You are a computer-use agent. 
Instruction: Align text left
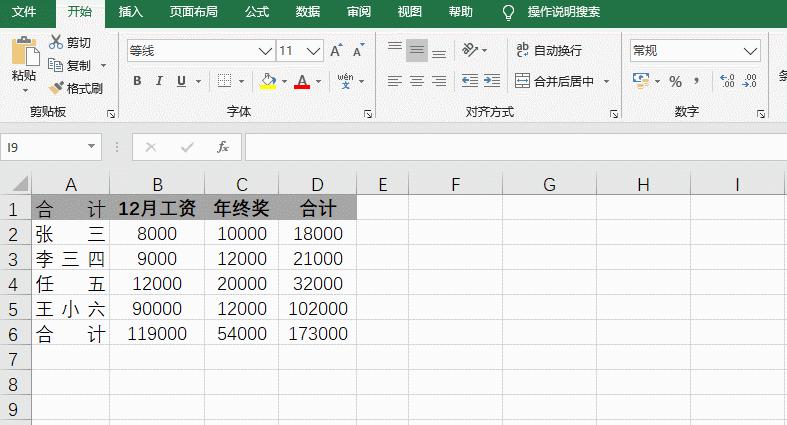(x=395, y=81)
